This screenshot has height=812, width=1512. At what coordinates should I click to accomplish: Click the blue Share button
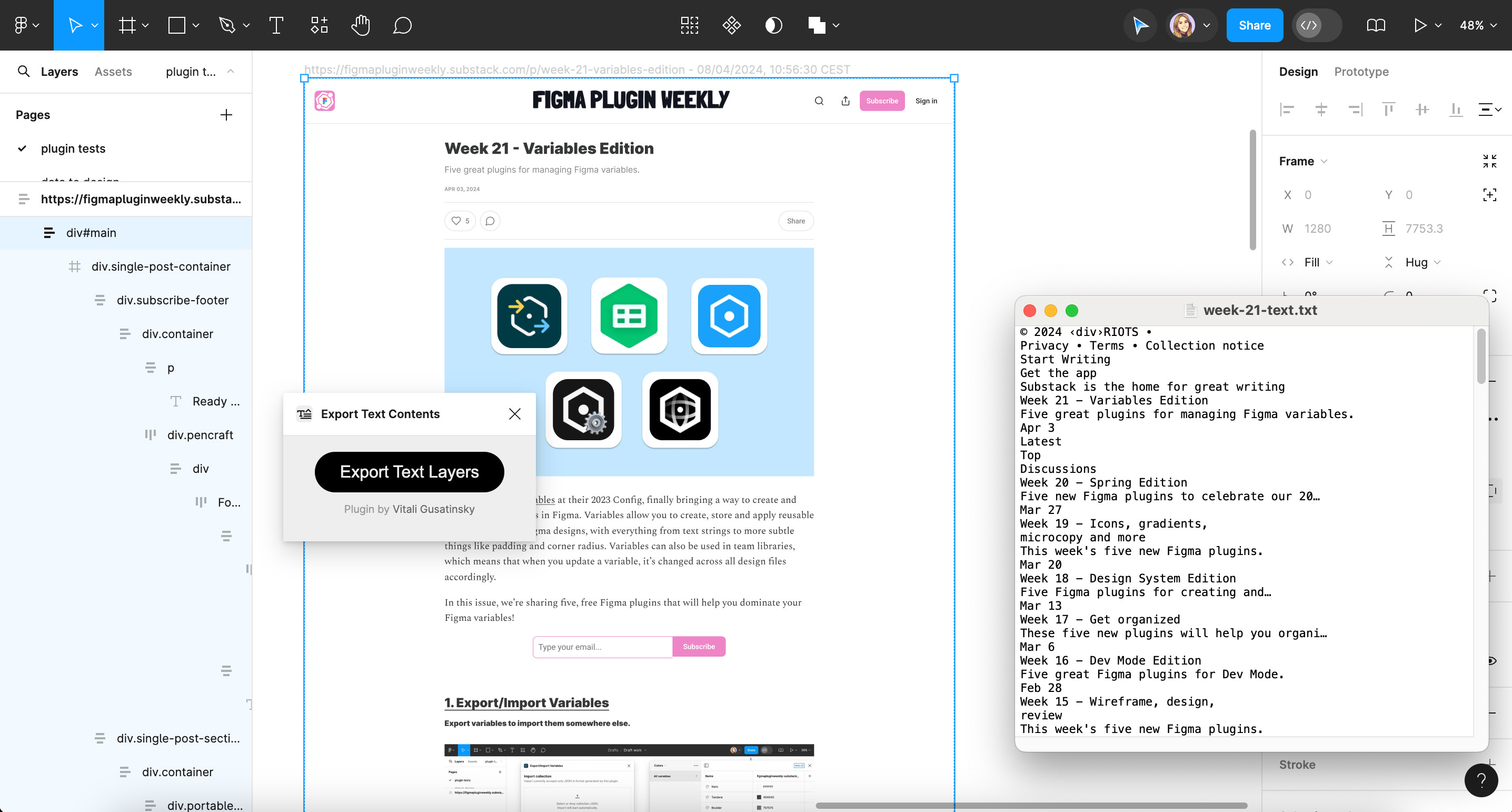tap(1254, 25)
